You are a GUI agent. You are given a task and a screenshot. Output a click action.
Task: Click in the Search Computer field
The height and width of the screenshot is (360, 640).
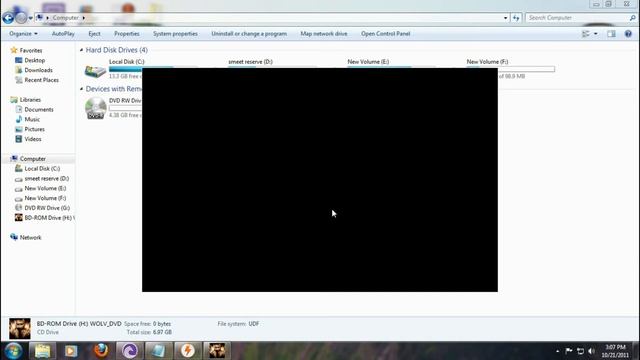(x=577, y=18)
